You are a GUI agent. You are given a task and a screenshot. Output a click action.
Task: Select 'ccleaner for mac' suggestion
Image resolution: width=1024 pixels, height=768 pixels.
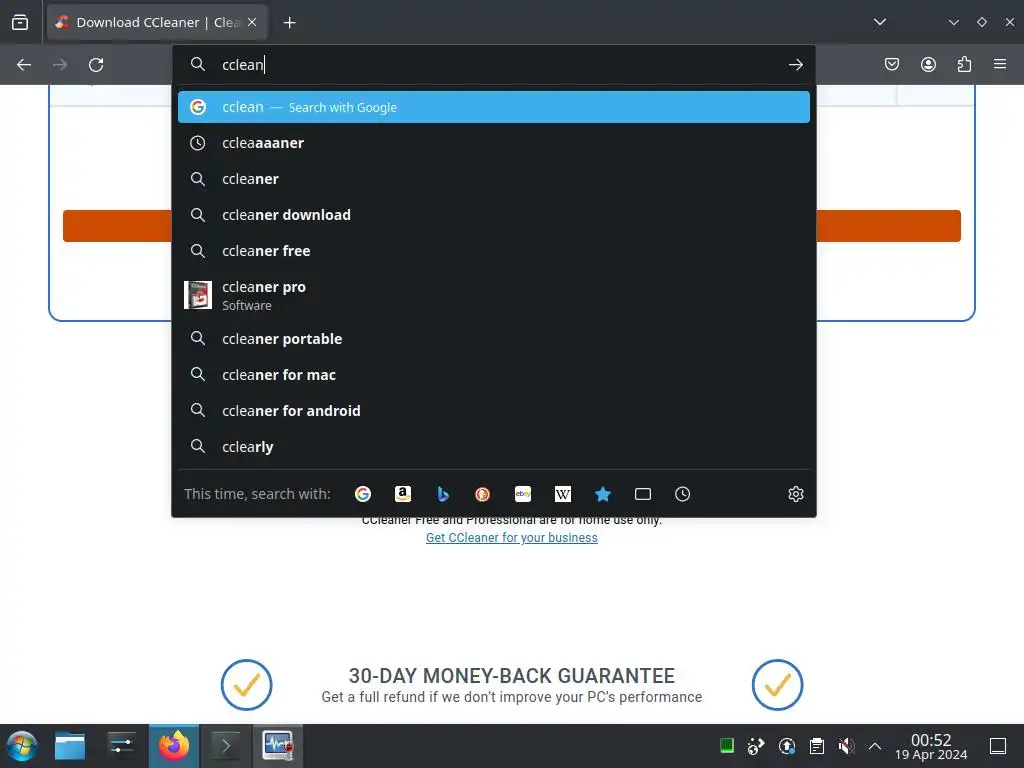pos(494,375)
